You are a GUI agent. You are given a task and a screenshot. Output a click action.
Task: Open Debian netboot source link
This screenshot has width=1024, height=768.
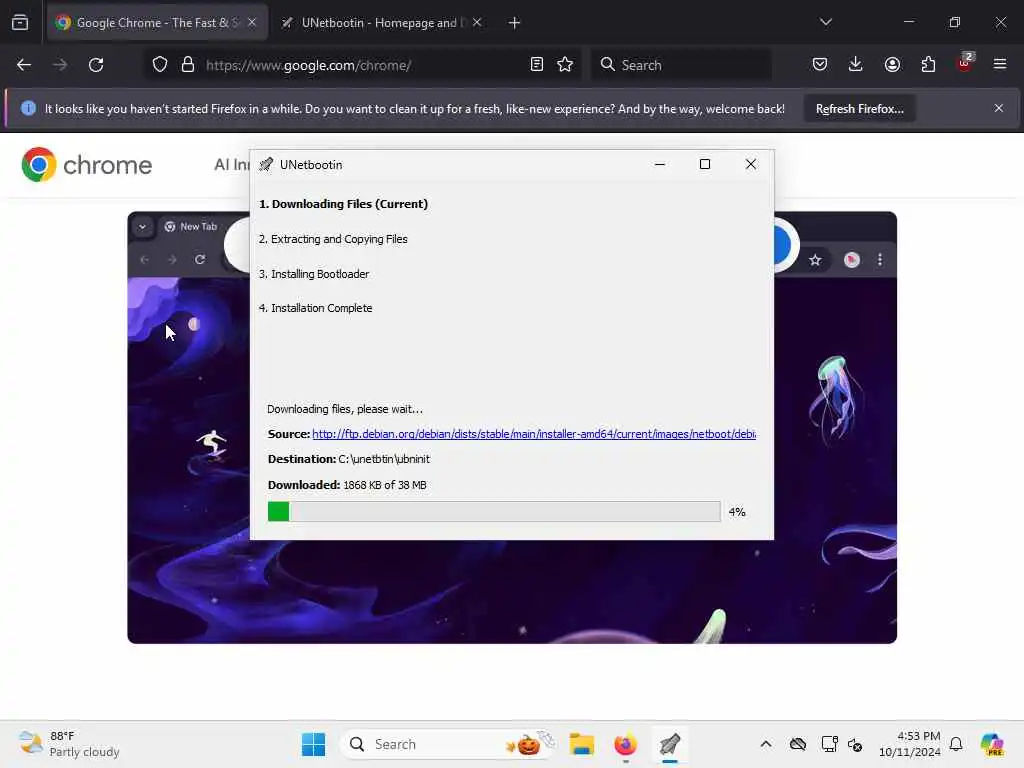[534, 434]
